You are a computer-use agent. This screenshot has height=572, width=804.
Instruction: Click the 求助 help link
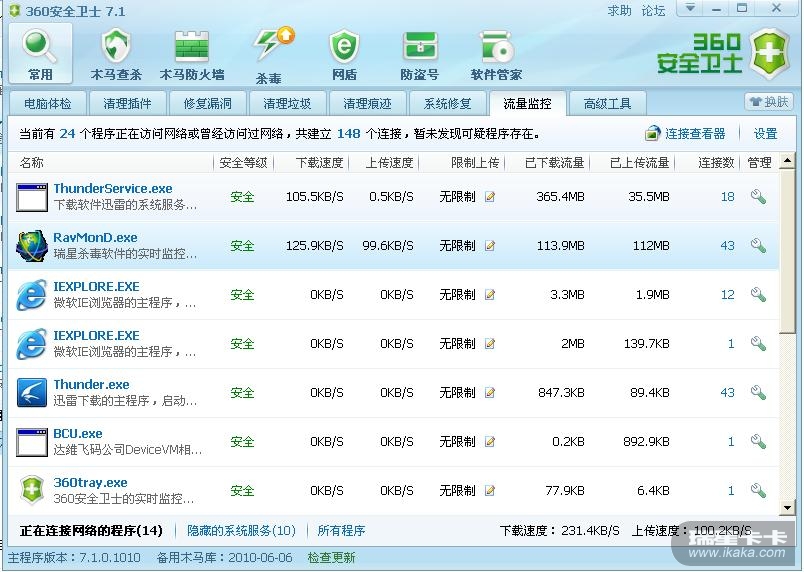[x=619, y=10]
